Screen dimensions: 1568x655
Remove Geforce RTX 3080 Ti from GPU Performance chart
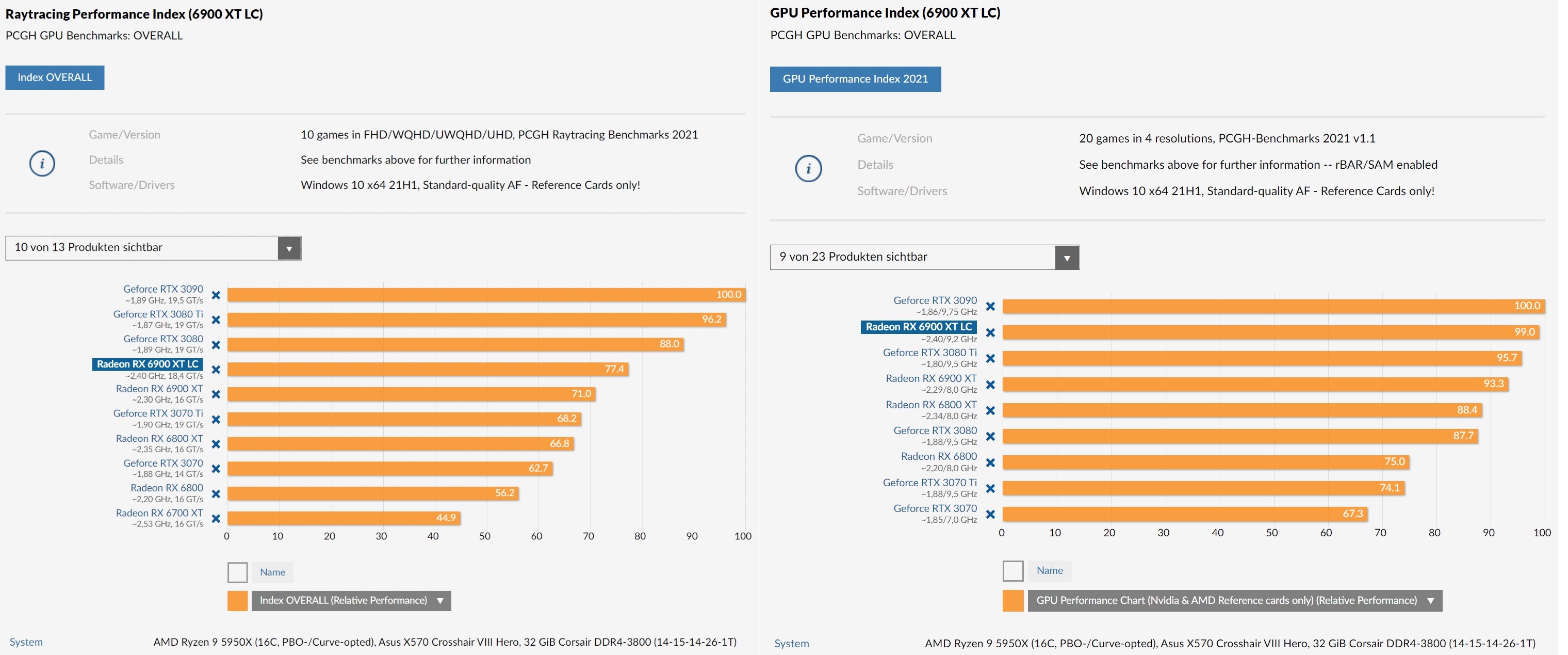pos(990,358)
